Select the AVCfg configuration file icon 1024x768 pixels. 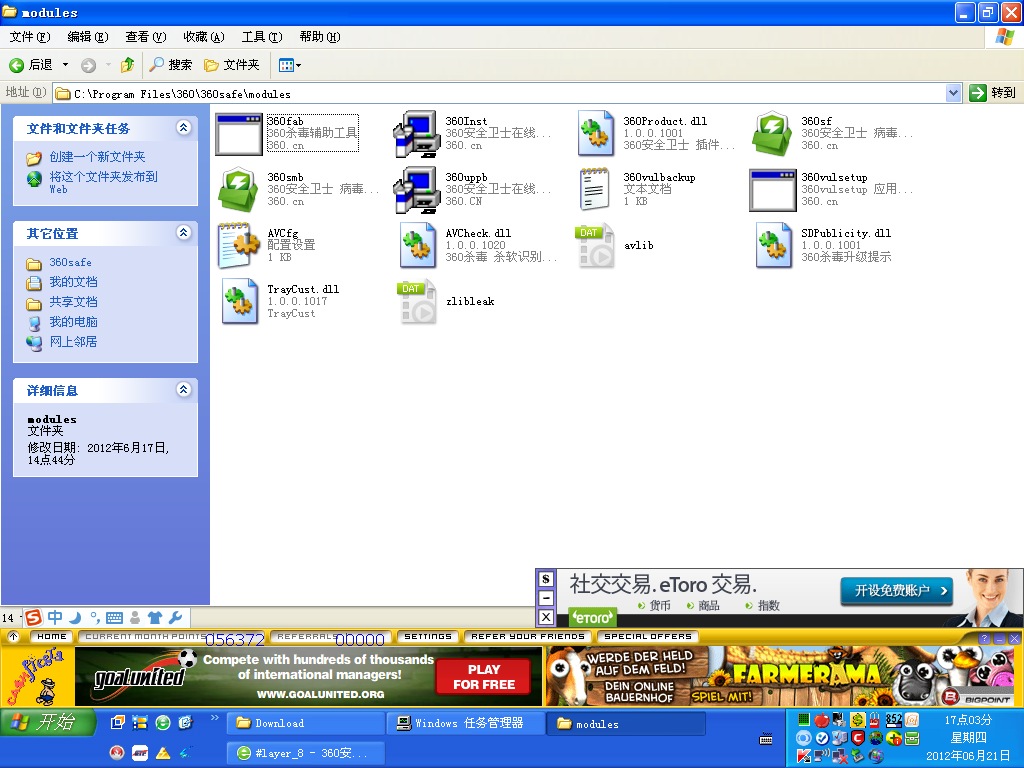tap(238, 246)
